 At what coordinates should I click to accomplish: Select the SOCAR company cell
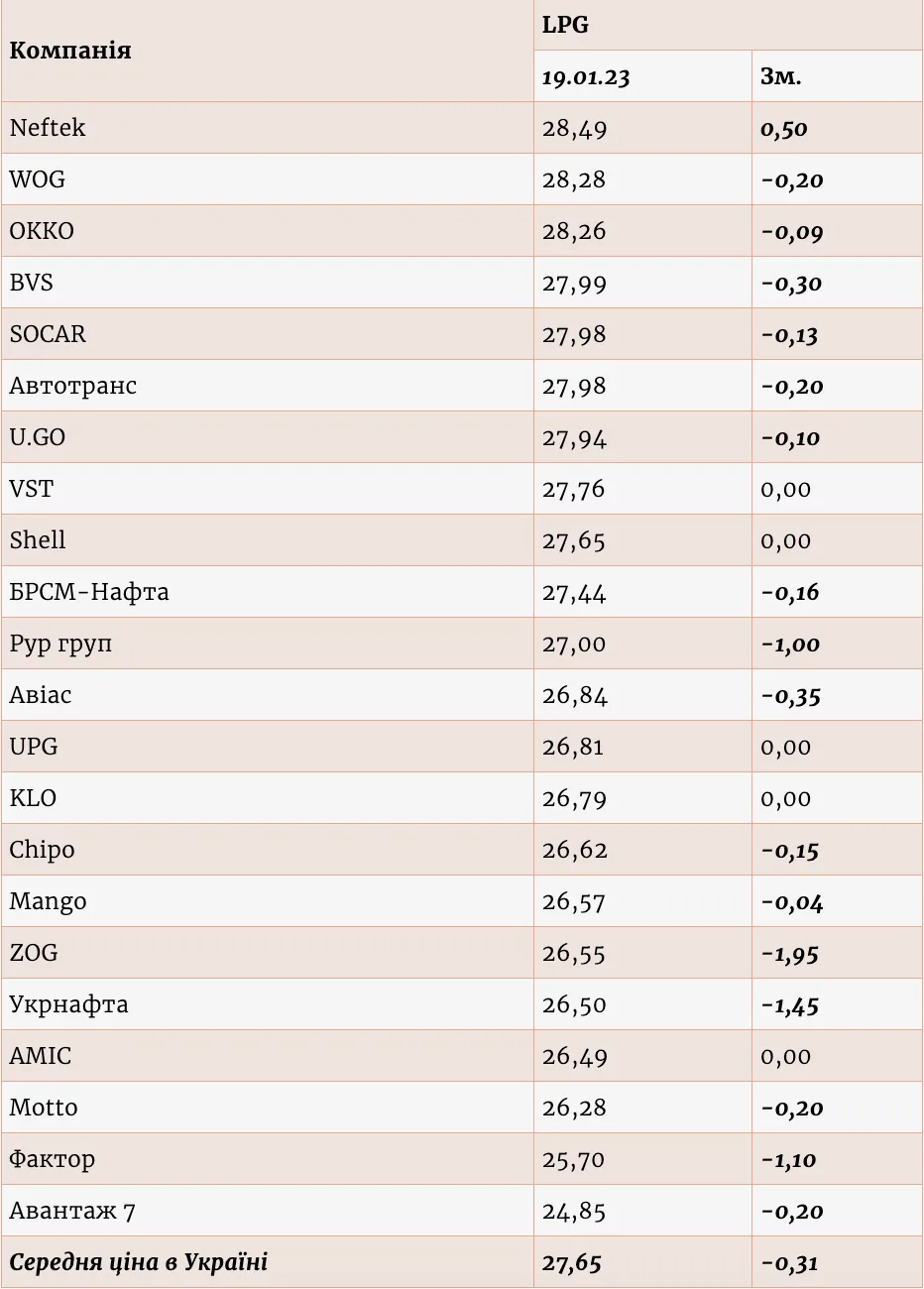[48, 334]
